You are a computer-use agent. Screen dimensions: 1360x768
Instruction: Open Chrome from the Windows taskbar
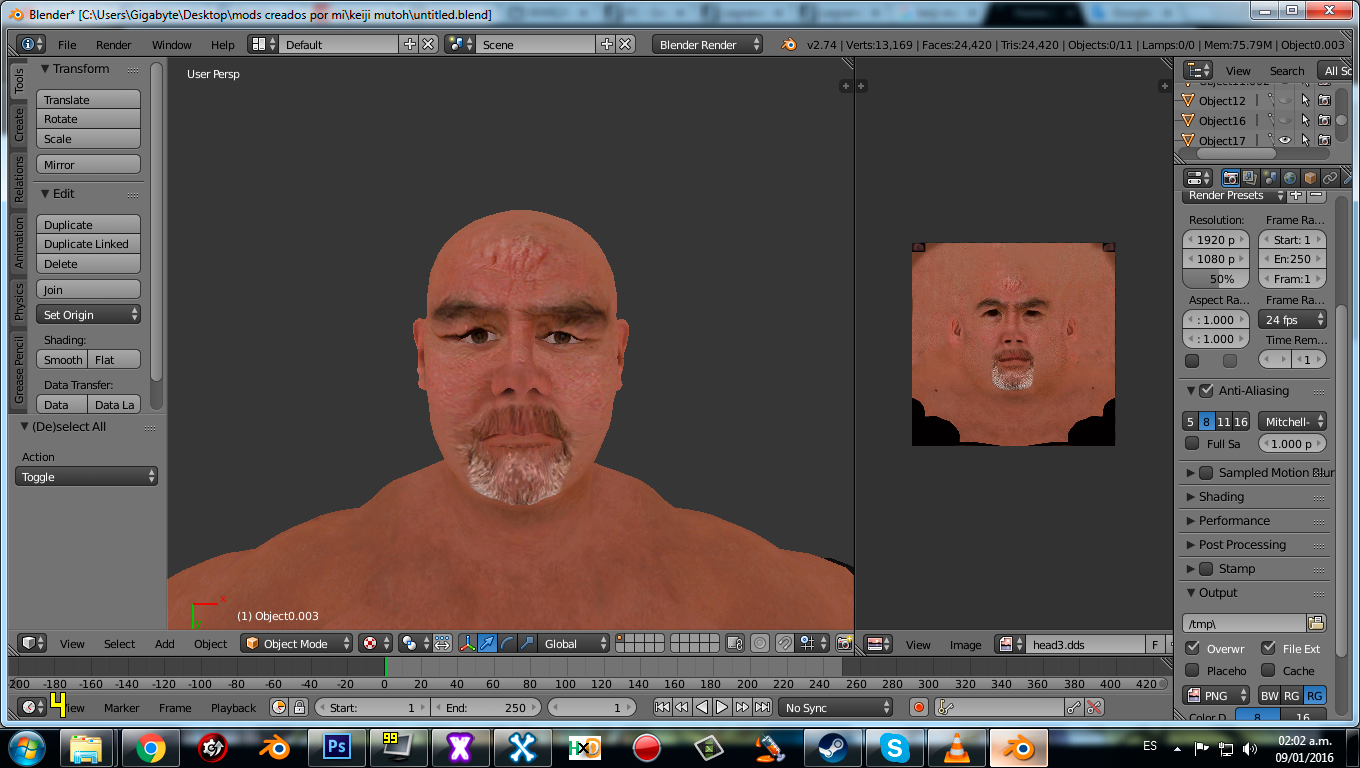tap(151, 747)
